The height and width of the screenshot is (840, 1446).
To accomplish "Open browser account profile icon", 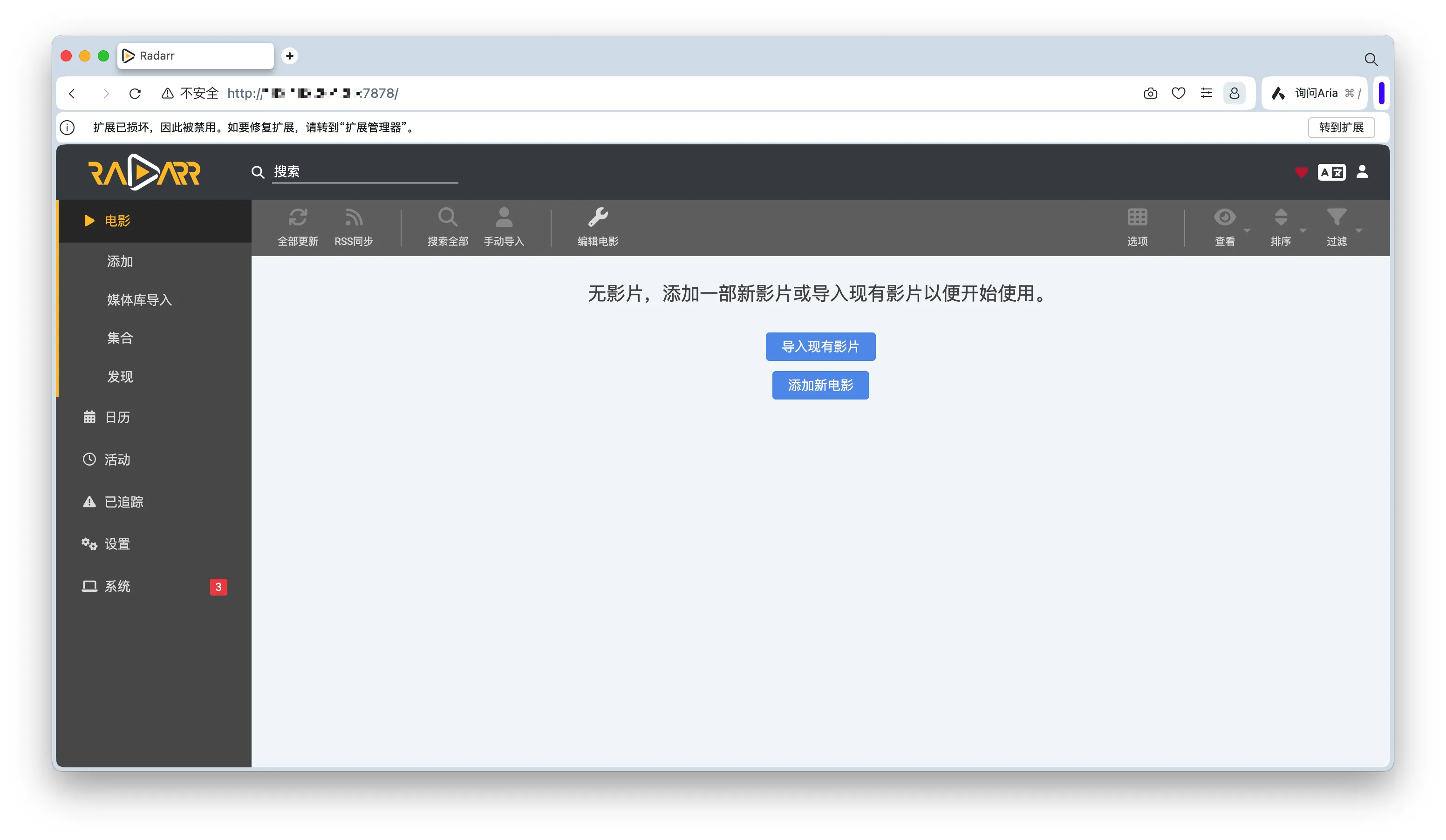I will (1234, 93).
